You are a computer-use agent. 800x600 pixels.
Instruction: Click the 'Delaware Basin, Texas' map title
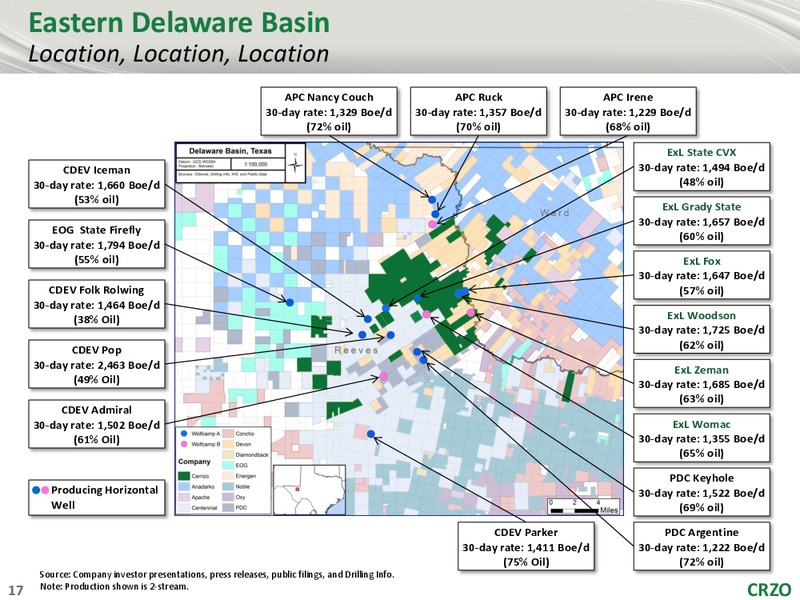230,151
